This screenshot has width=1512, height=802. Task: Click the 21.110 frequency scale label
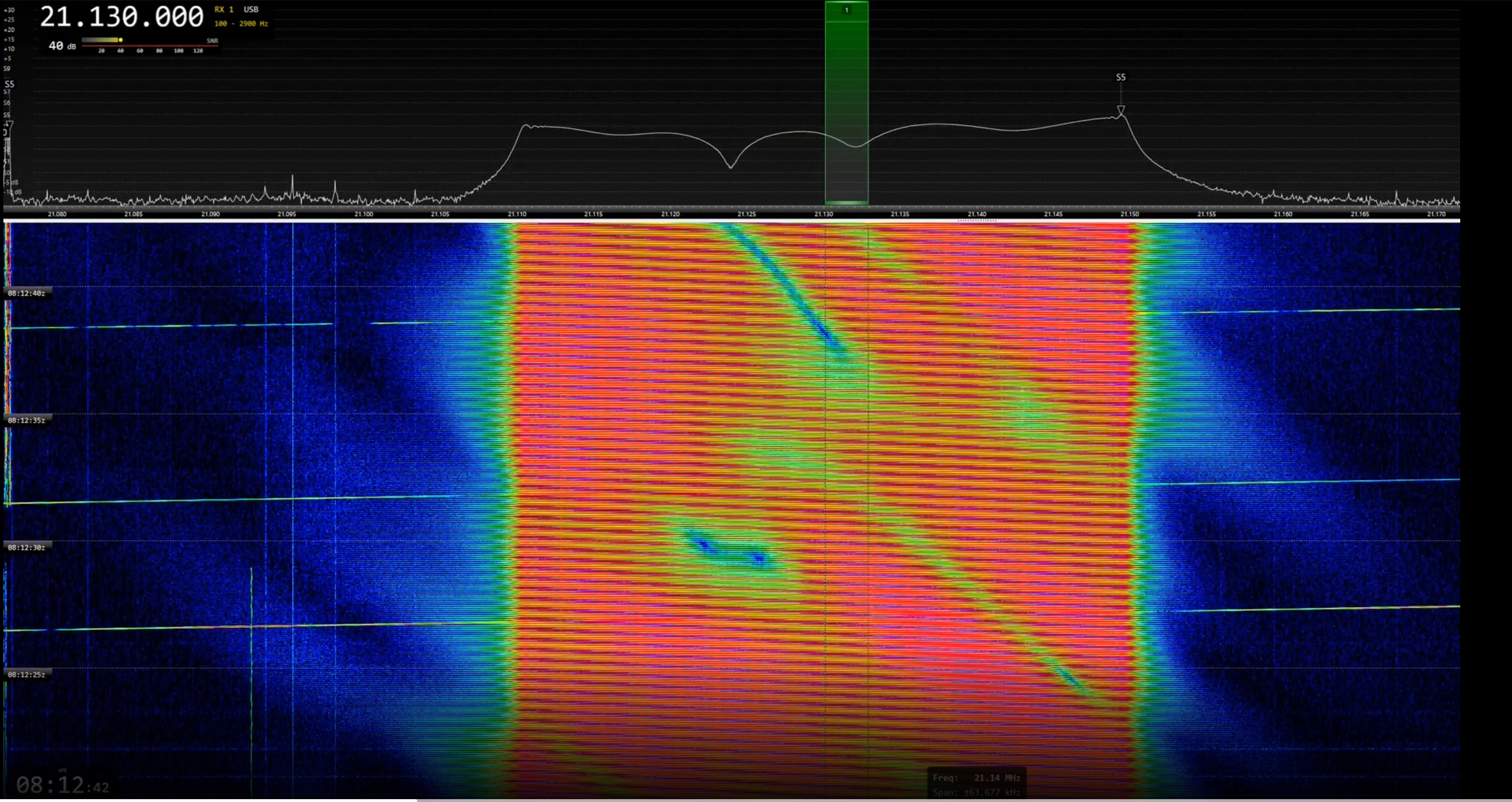coord(517,214)
